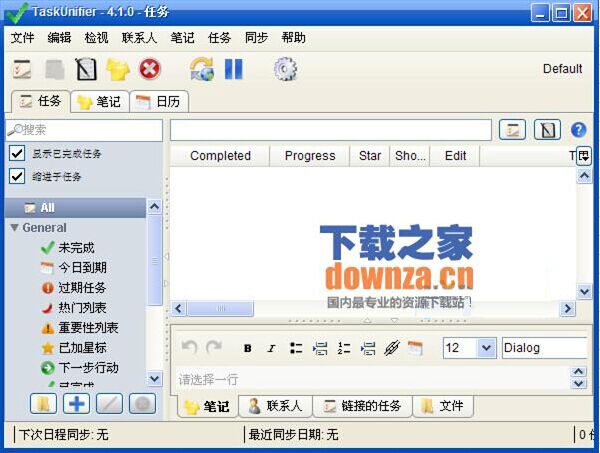
Task: Open the 帮助 menu
Action: (293, 38)
